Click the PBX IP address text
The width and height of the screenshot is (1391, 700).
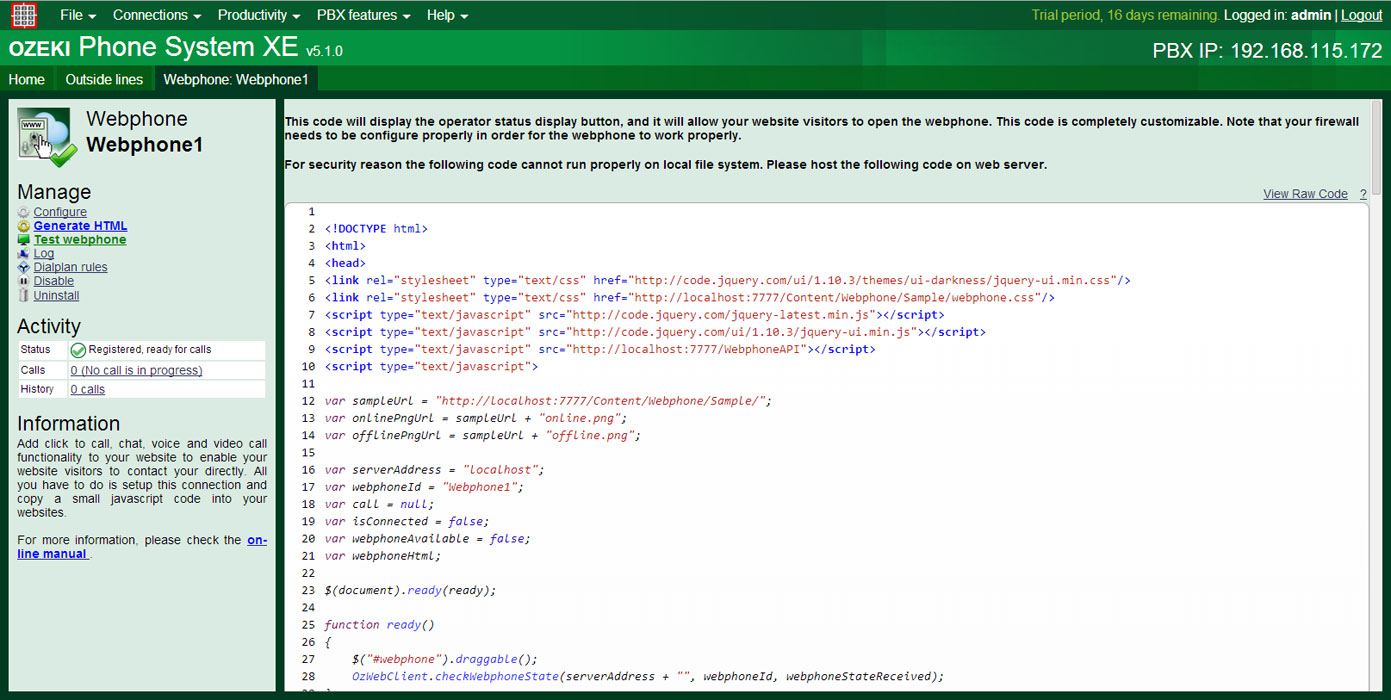(1267, 51)
